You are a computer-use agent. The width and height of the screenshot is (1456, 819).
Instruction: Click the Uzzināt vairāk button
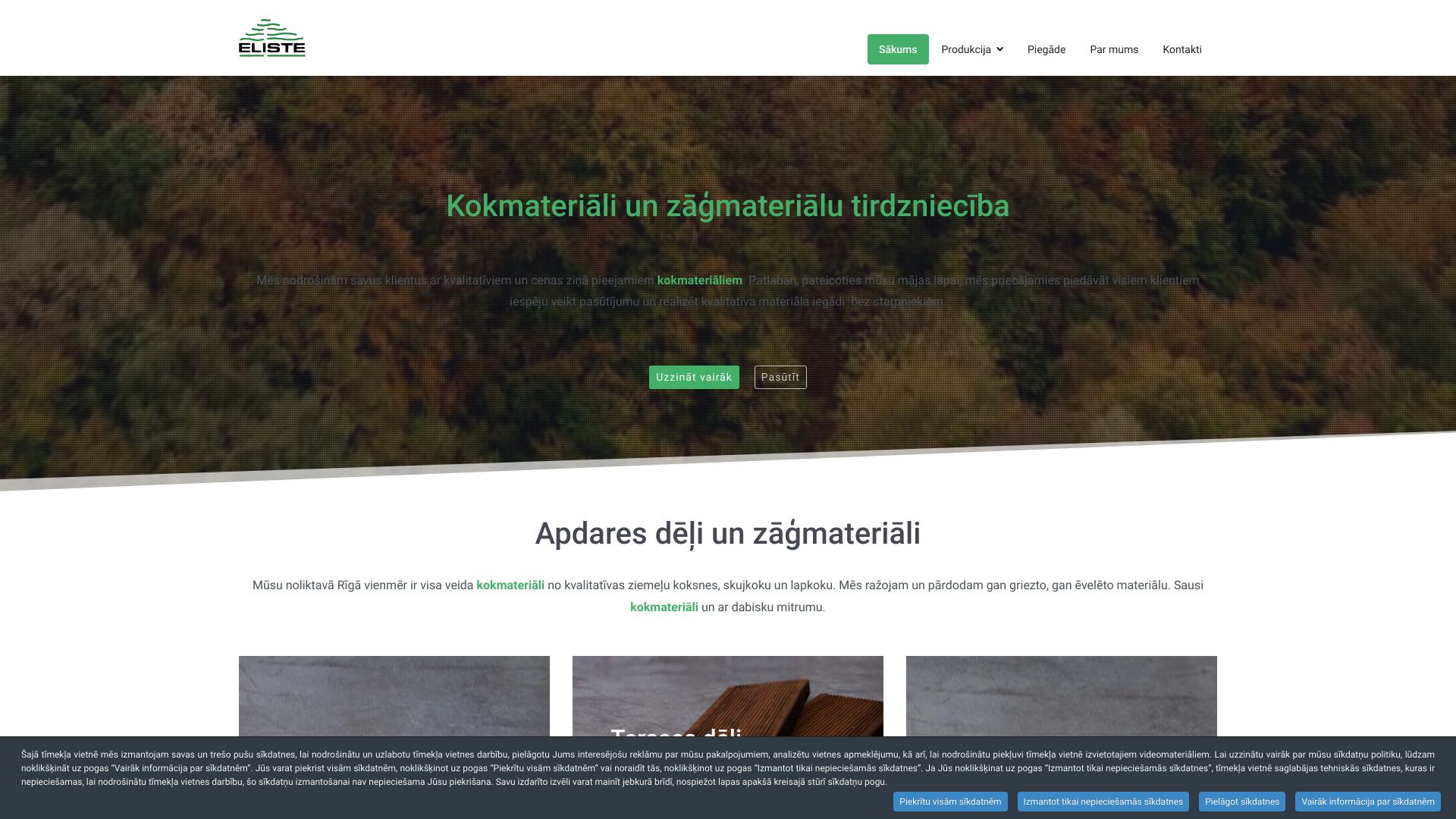click(694, 377)
